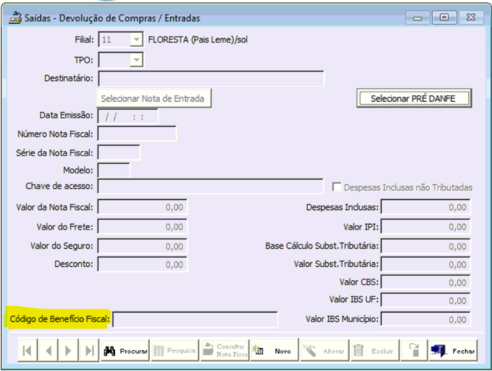Image resolution: width=492 pixels, height=371 pixels.
Task: Click the Data Emissão field
Action: (x=128, y=117)
